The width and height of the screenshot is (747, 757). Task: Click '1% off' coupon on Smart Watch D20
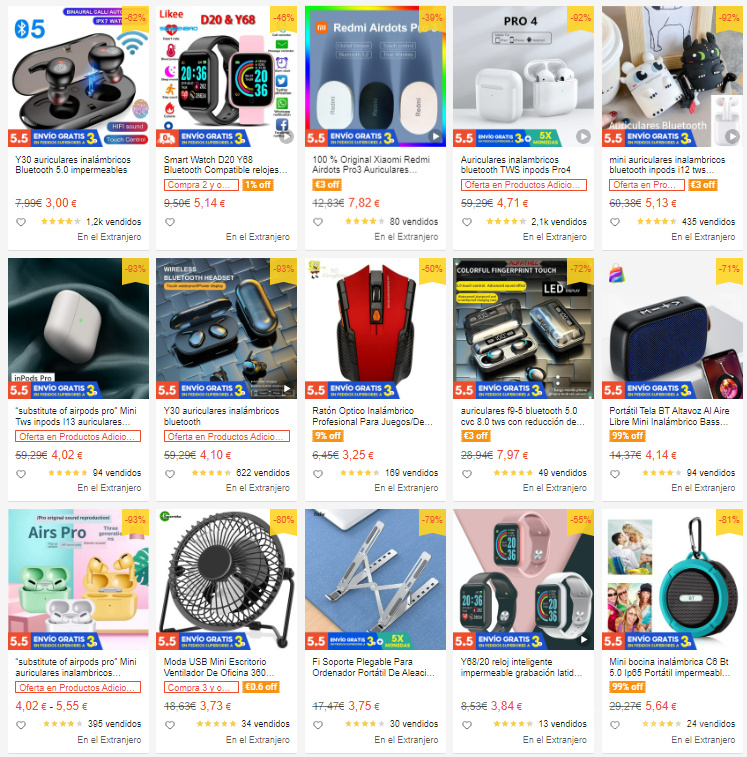point(258,185)
